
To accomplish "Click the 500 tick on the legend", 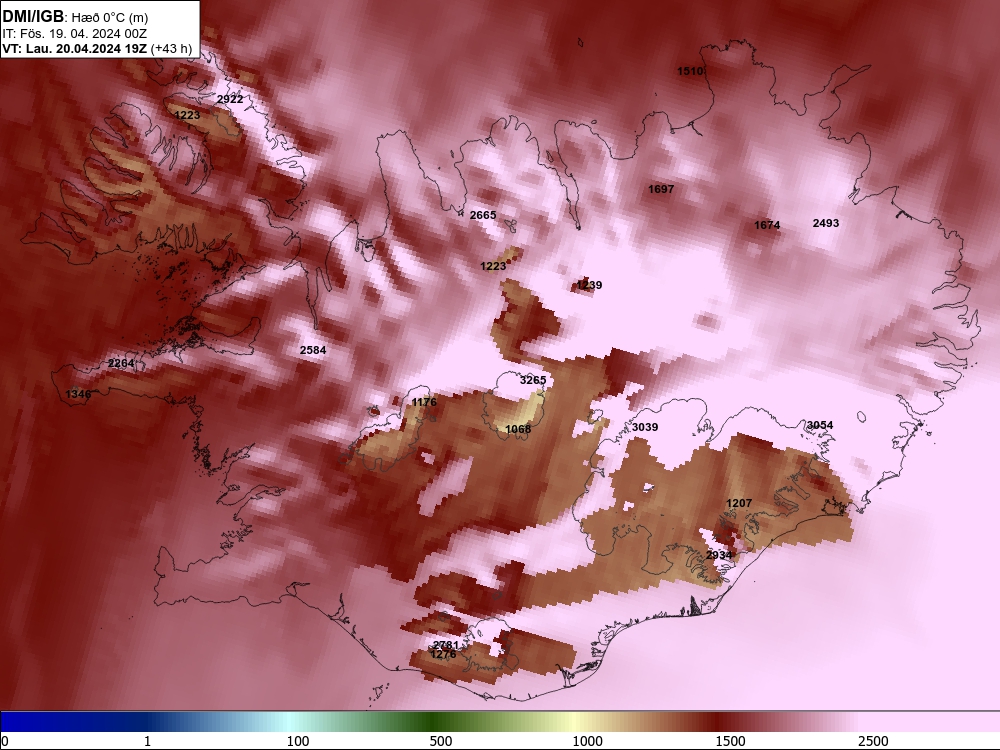I will tap(441, 741).
